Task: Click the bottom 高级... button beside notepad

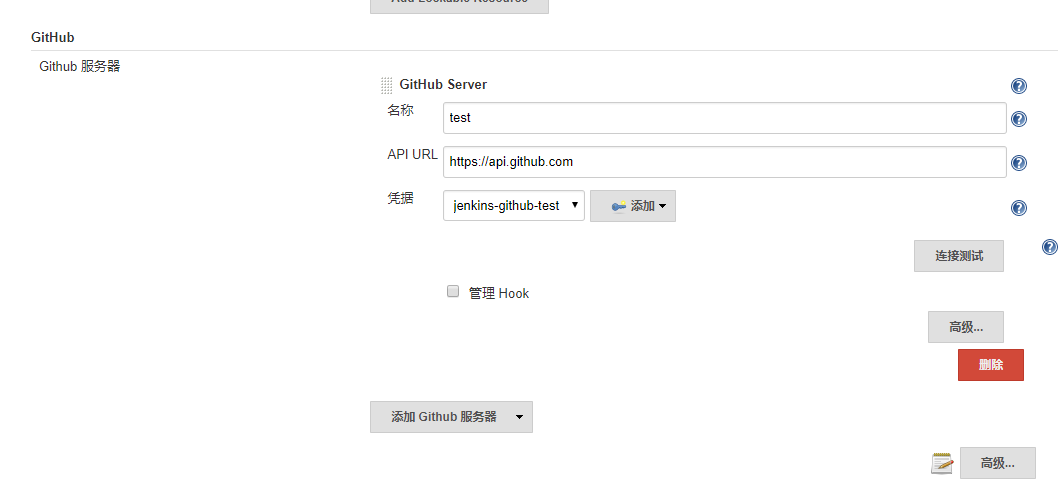Action: point(998,463)
